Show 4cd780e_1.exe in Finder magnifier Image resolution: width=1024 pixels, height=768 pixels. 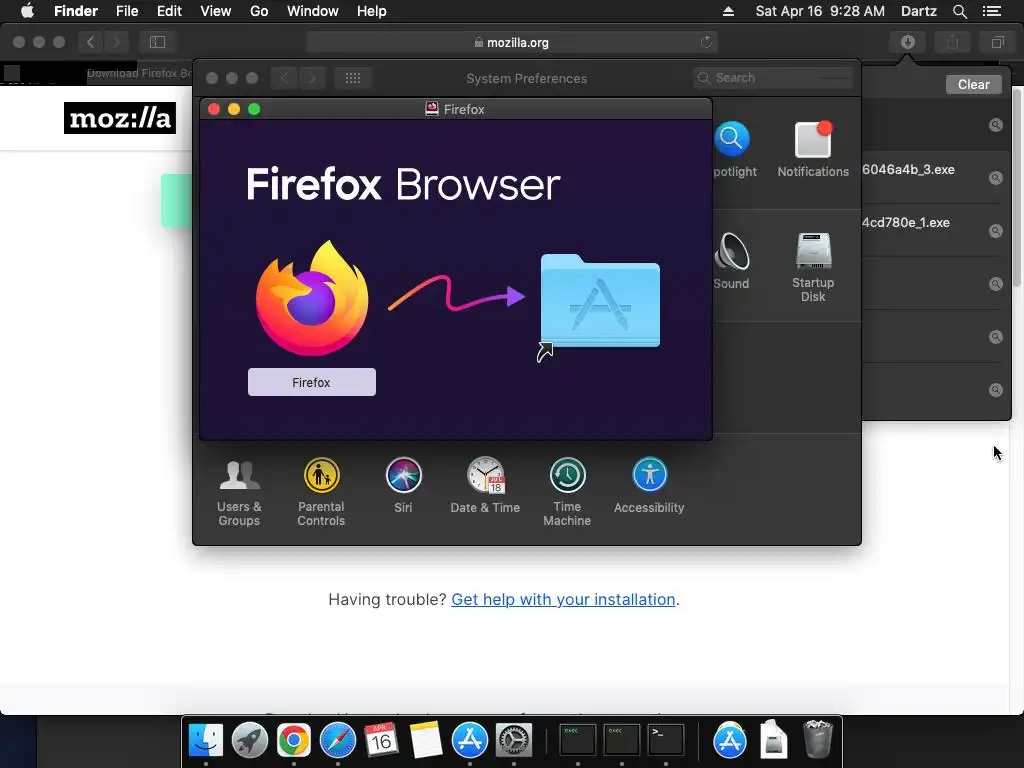(995, 231)
